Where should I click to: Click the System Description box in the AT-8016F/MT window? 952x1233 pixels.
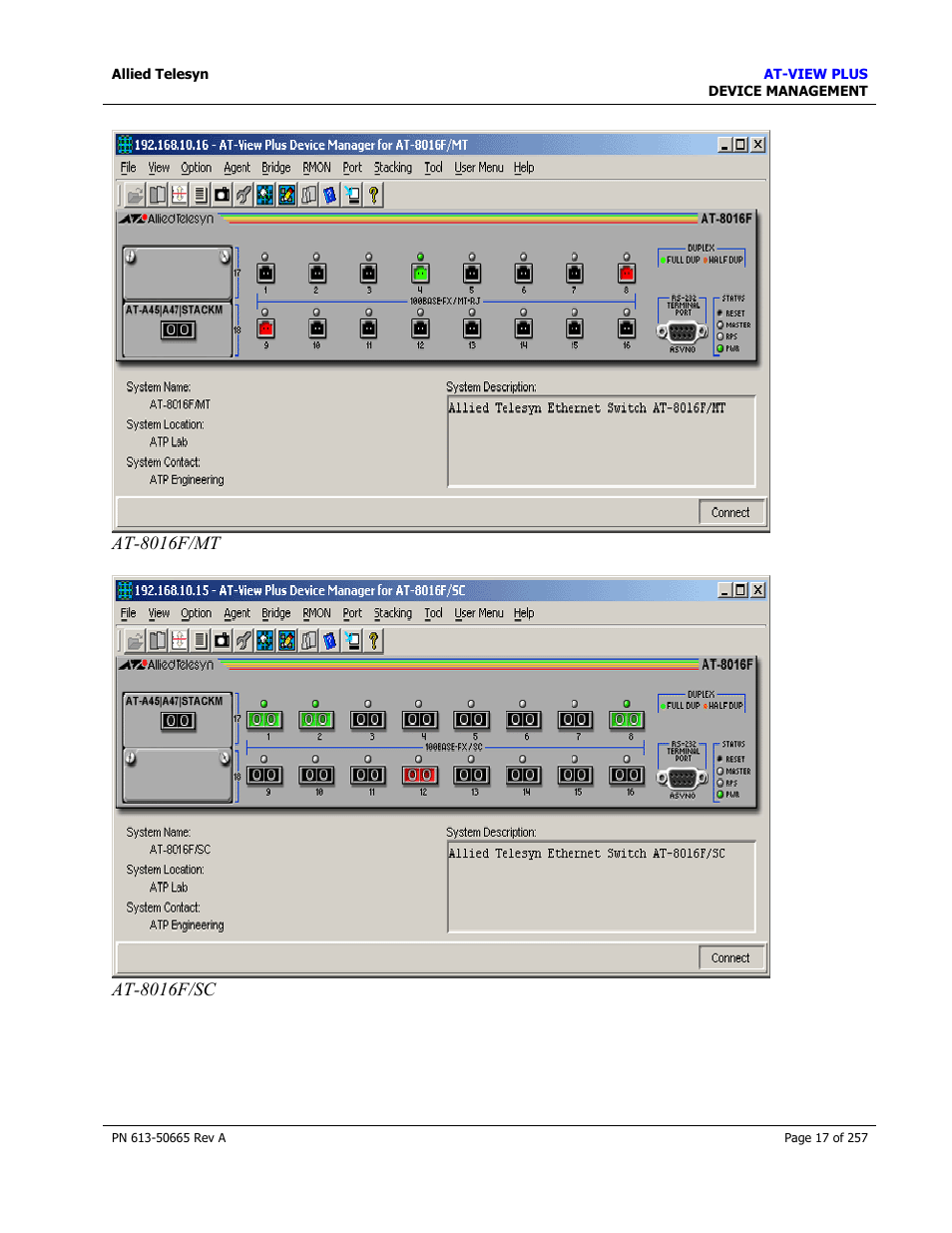601,441
